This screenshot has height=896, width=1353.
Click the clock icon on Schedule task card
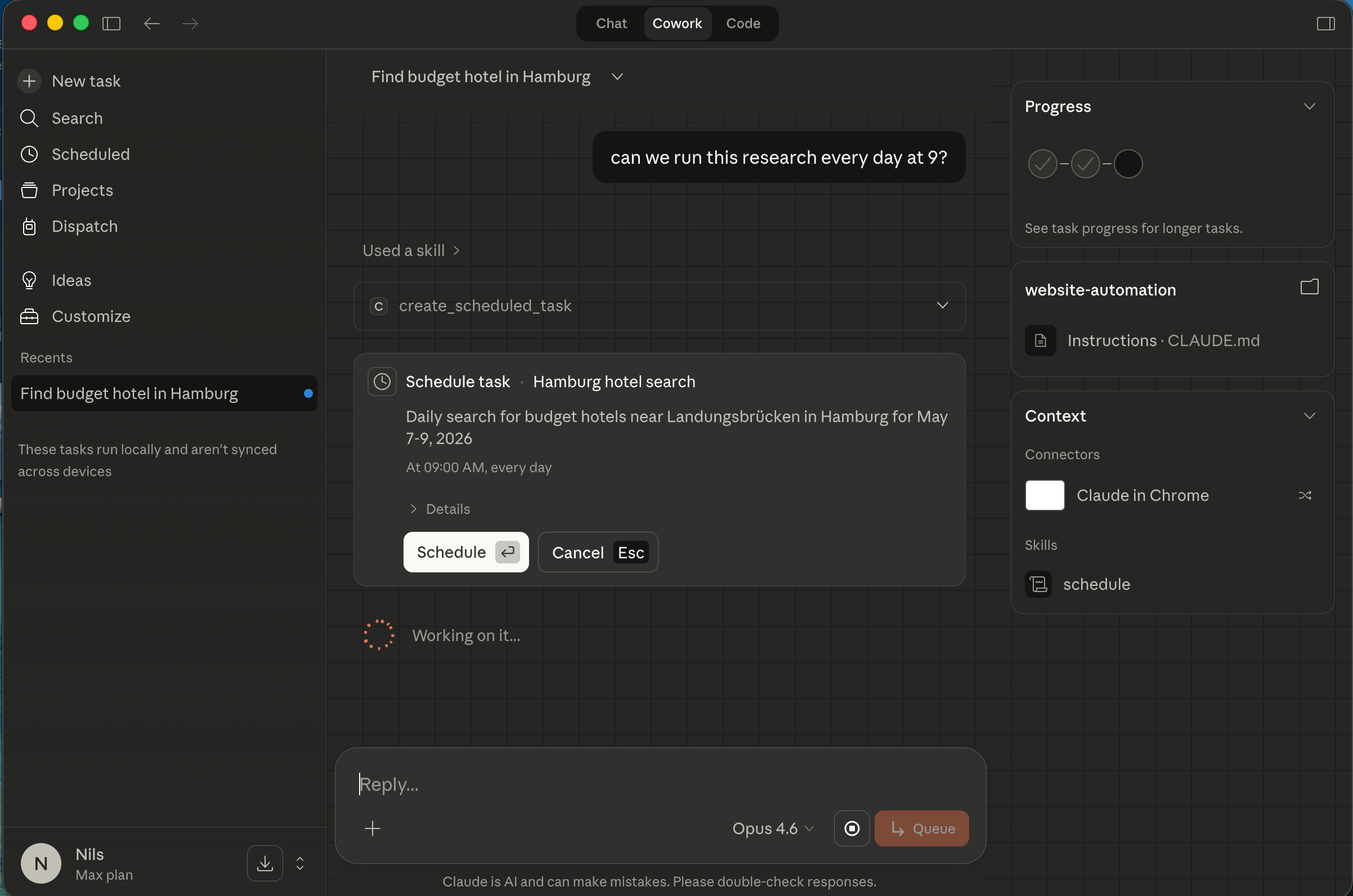[x=382, y=382]
